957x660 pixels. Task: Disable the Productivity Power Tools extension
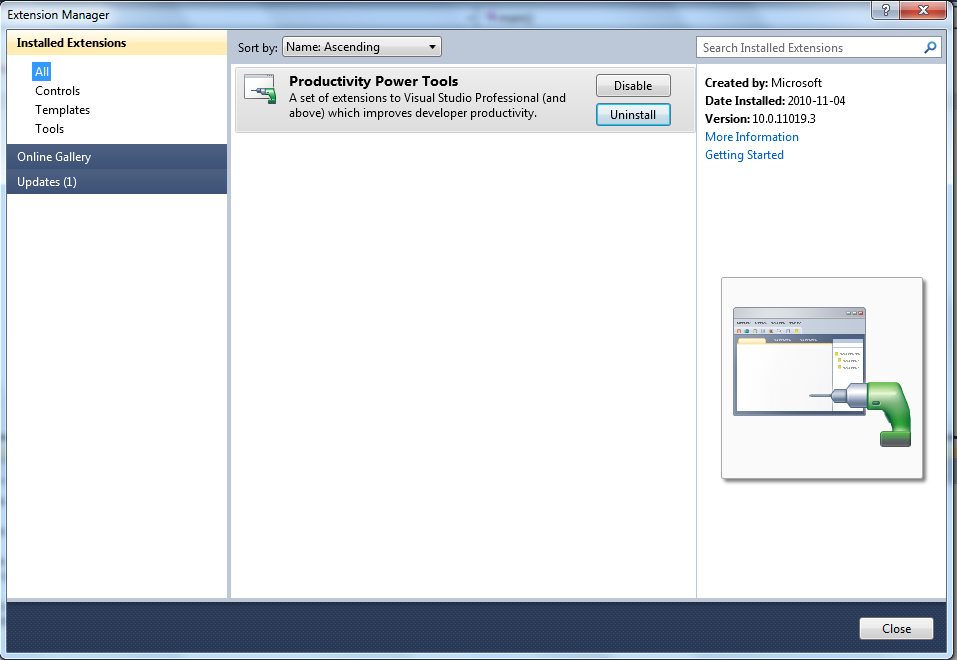[633, 86]
